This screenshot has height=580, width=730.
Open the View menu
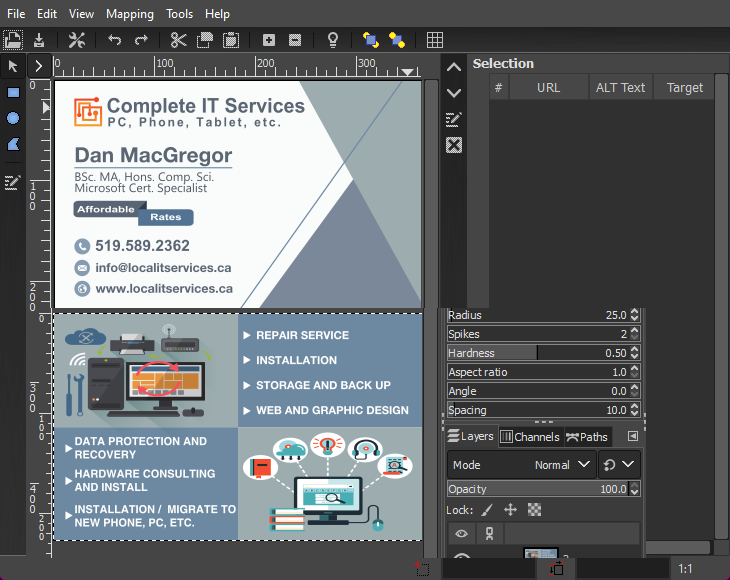(x=81, y=14)
